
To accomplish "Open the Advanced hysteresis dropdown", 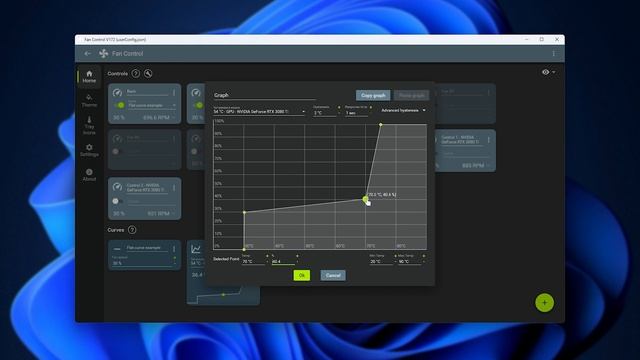I will pos(403,110).
